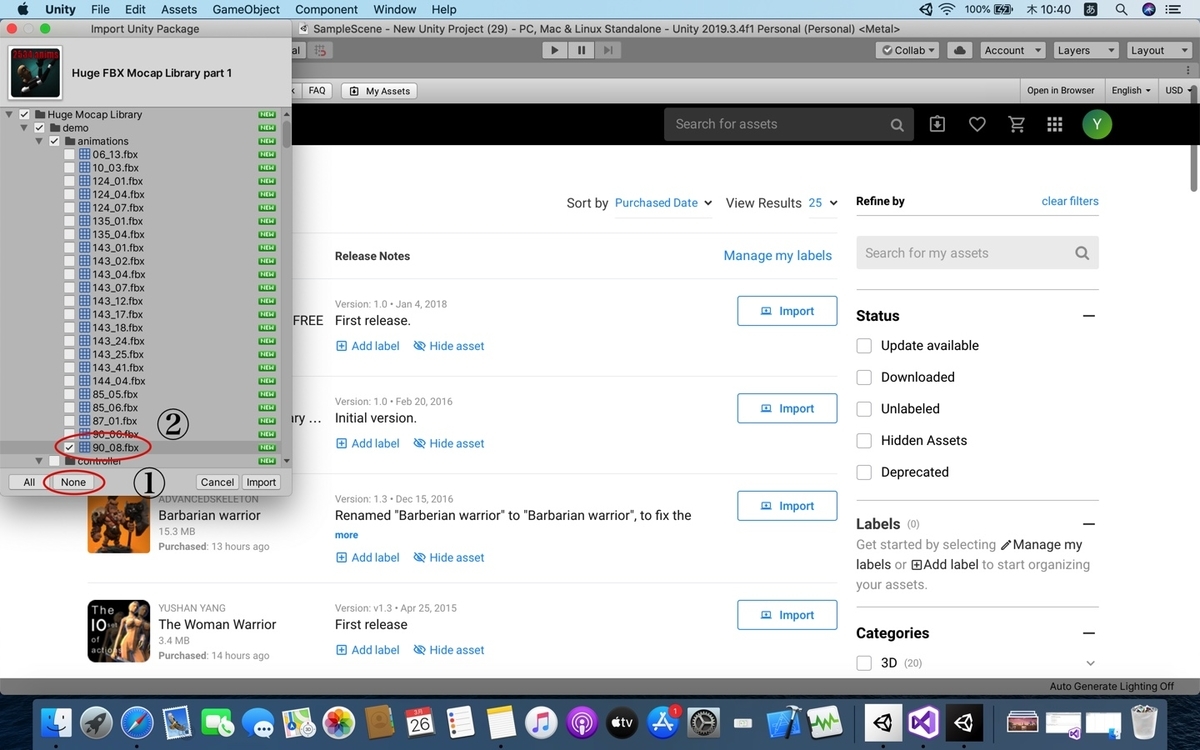This screenshot has width=1200, height=750.
Task: Toggle the animations folder checkbox
Action: [x=55, y=141]
